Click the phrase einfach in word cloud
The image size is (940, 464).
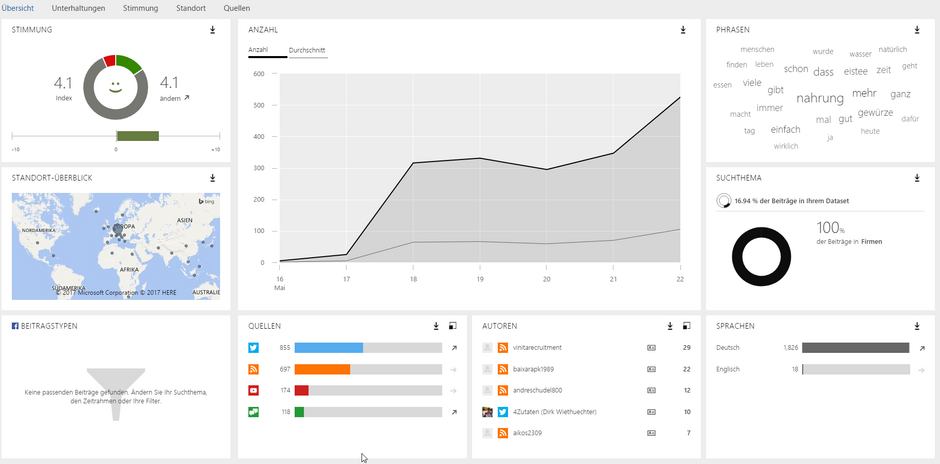click(785, 129)
